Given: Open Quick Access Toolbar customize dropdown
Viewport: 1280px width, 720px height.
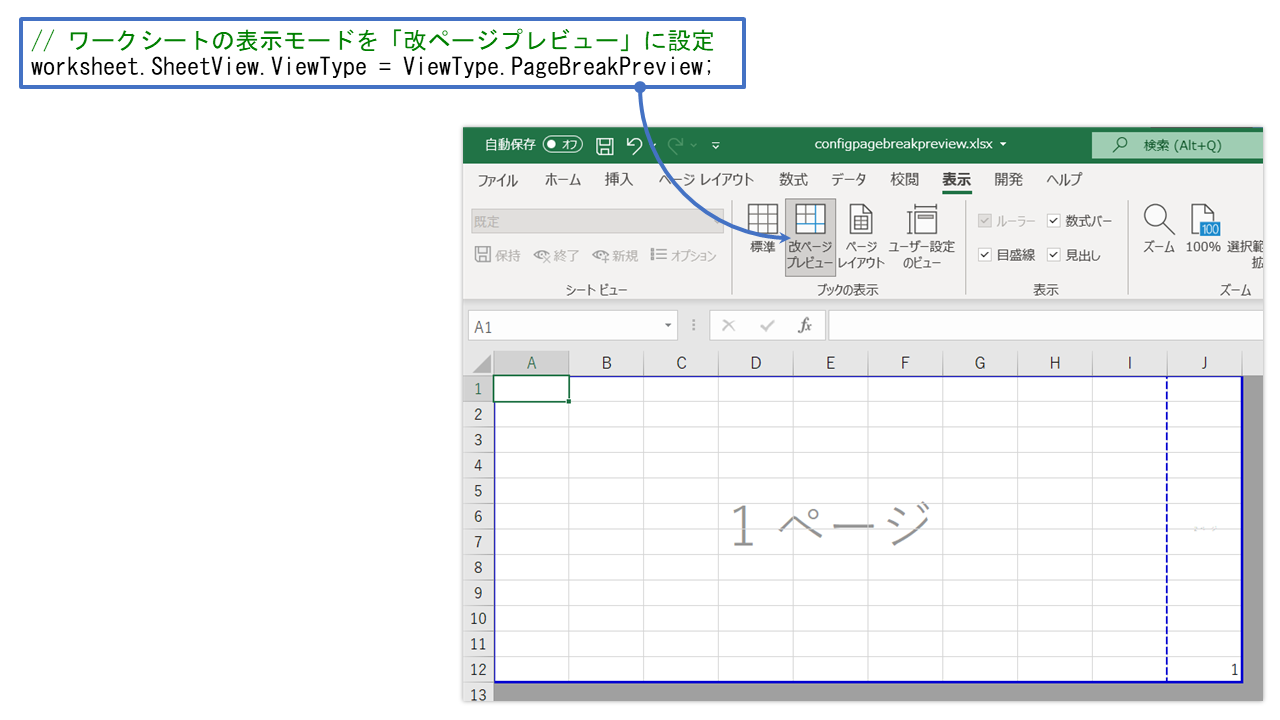Looking at the screenshot, I should tap(716, 146).
